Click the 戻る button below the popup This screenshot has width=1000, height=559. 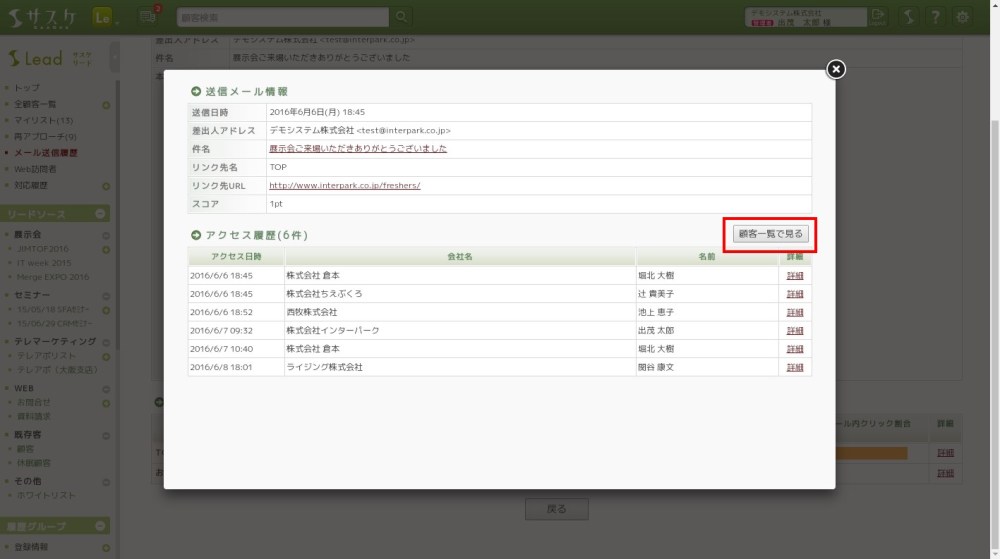(x=556, y=509)
